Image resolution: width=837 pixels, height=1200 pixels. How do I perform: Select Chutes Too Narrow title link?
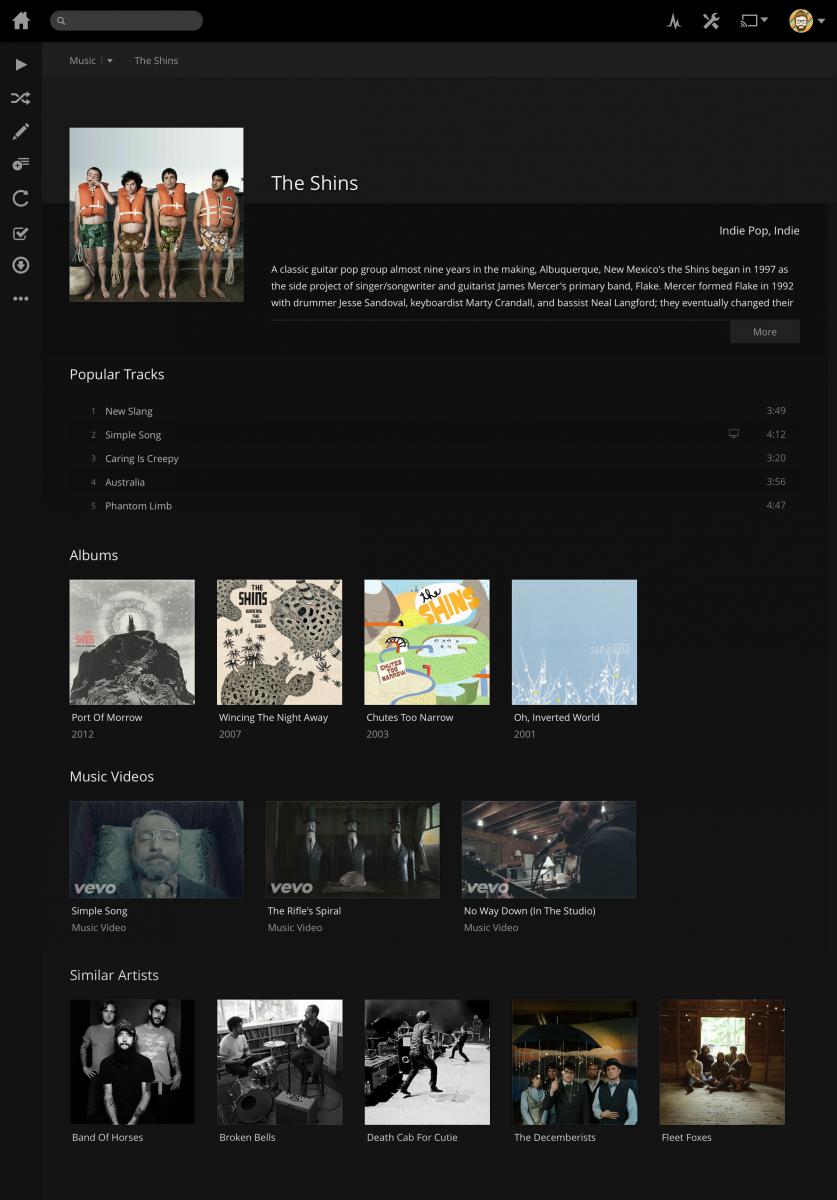click(x=409, y=717)
